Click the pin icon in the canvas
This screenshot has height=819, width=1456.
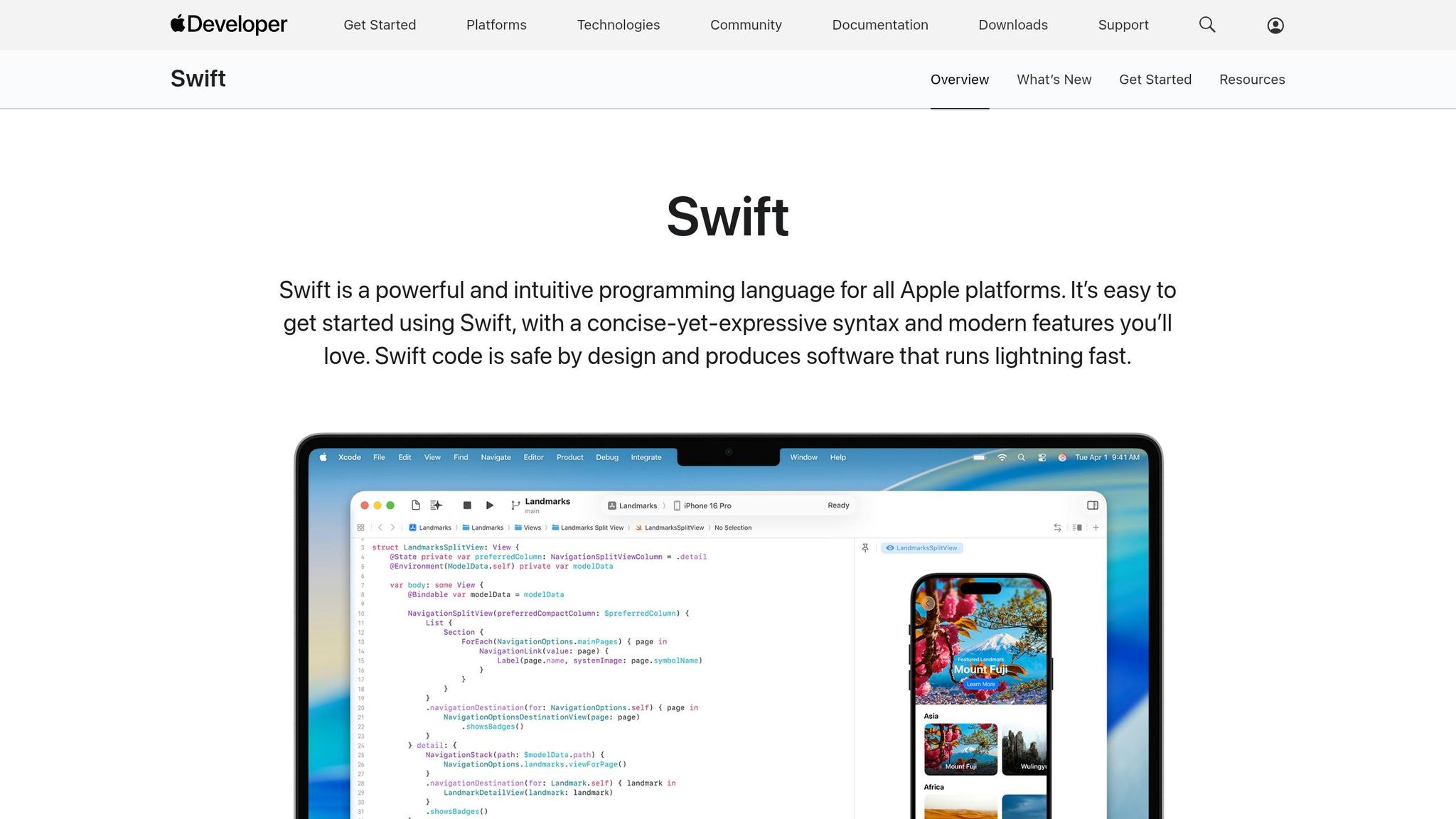coord(865,549)
